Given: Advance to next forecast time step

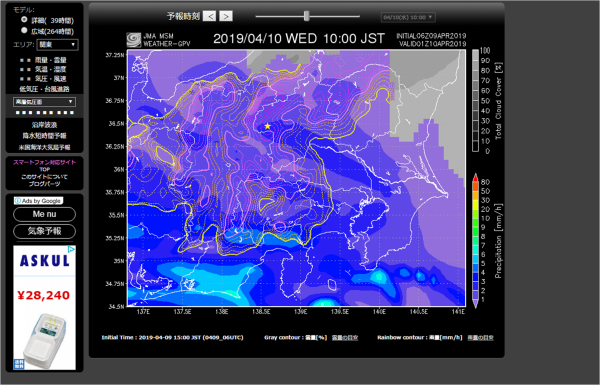Looking at the screenshot, I should pos(226,16).
